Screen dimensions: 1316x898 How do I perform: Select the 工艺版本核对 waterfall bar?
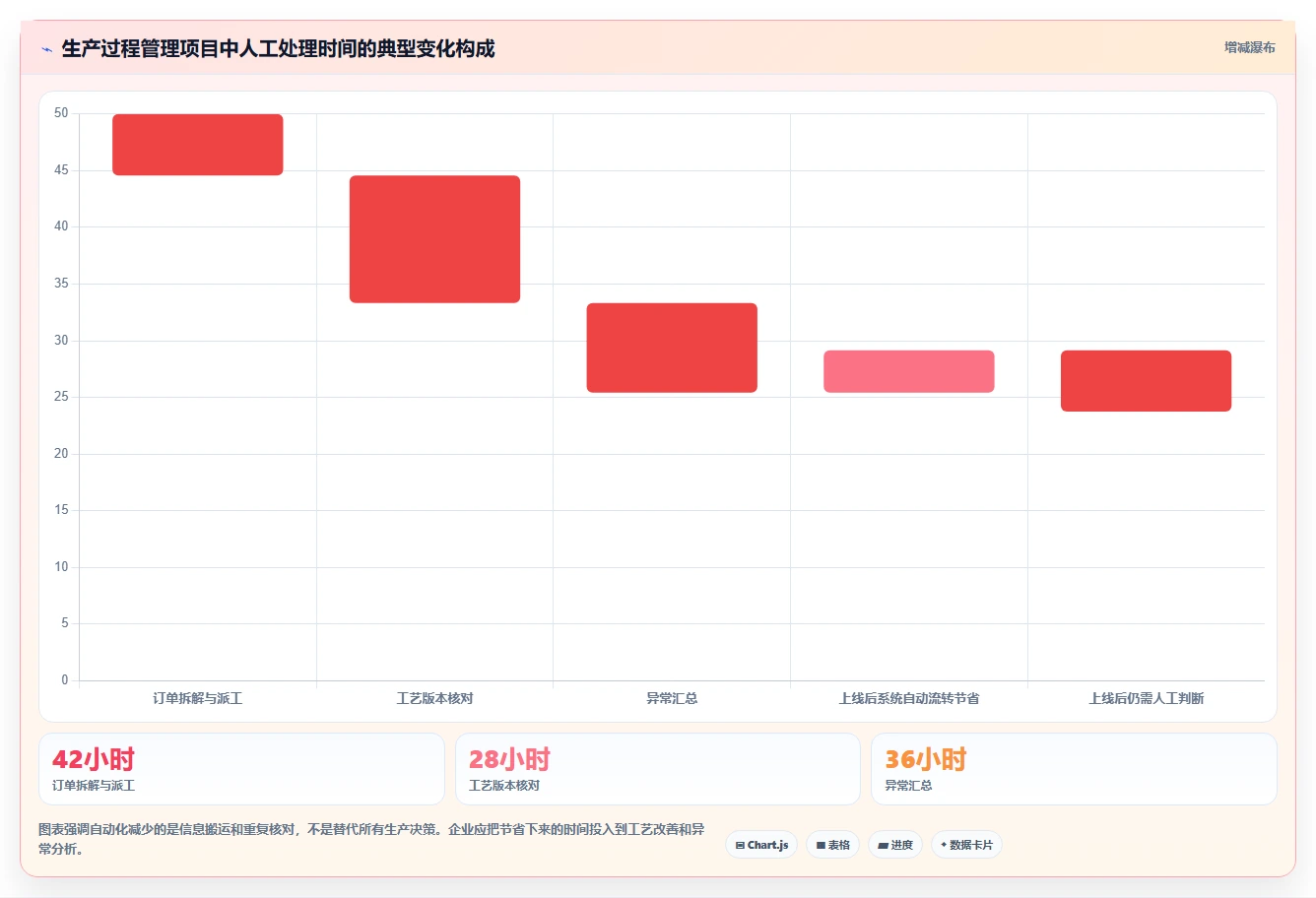[x=434, y=239]
